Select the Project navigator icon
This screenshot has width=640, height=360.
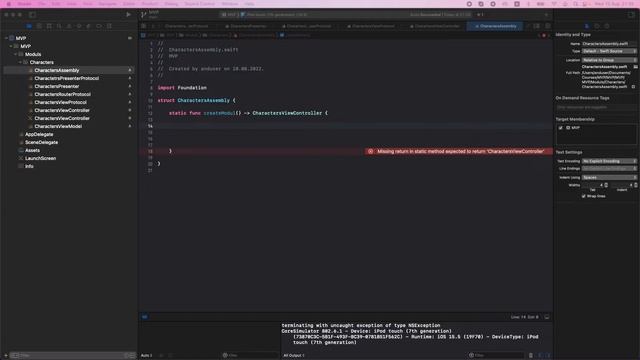pyautogui.click(x=29, y=26)
